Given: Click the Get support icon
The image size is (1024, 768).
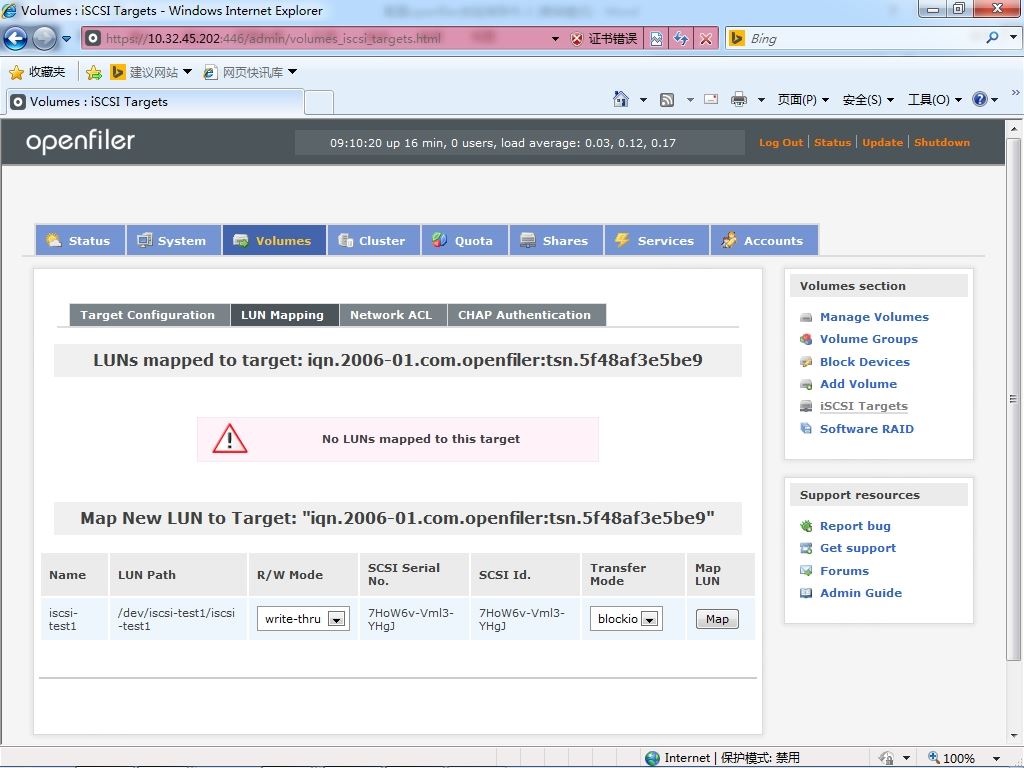Looking at the screenshot, I should pos(807,549).
